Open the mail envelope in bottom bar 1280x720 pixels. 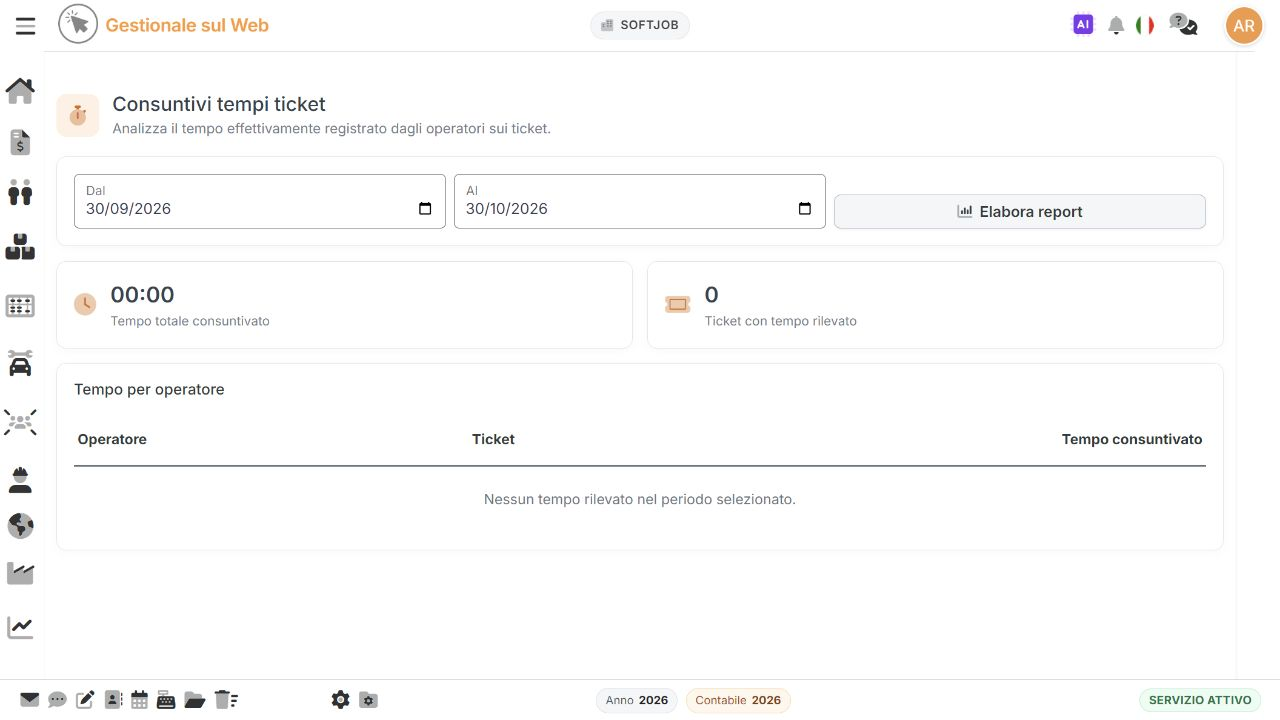click(30, 700)
